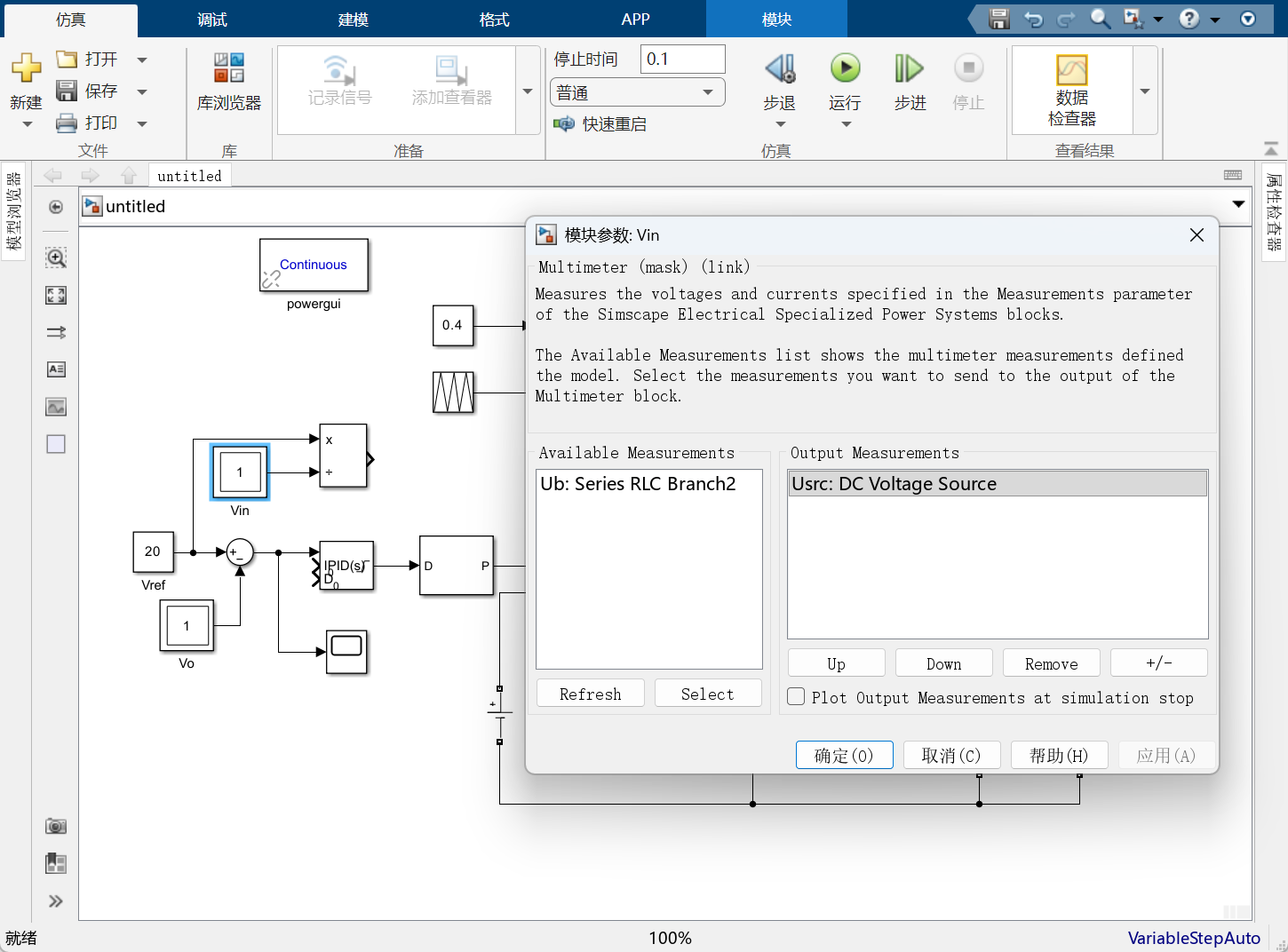Select the PID(s) controller block

(x=346, y=566)
